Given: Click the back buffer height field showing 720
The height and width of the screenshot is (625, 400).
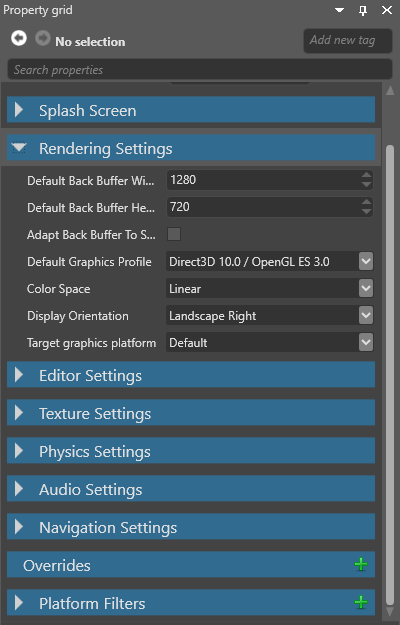Looking at the screenshot, I should 263,207.
